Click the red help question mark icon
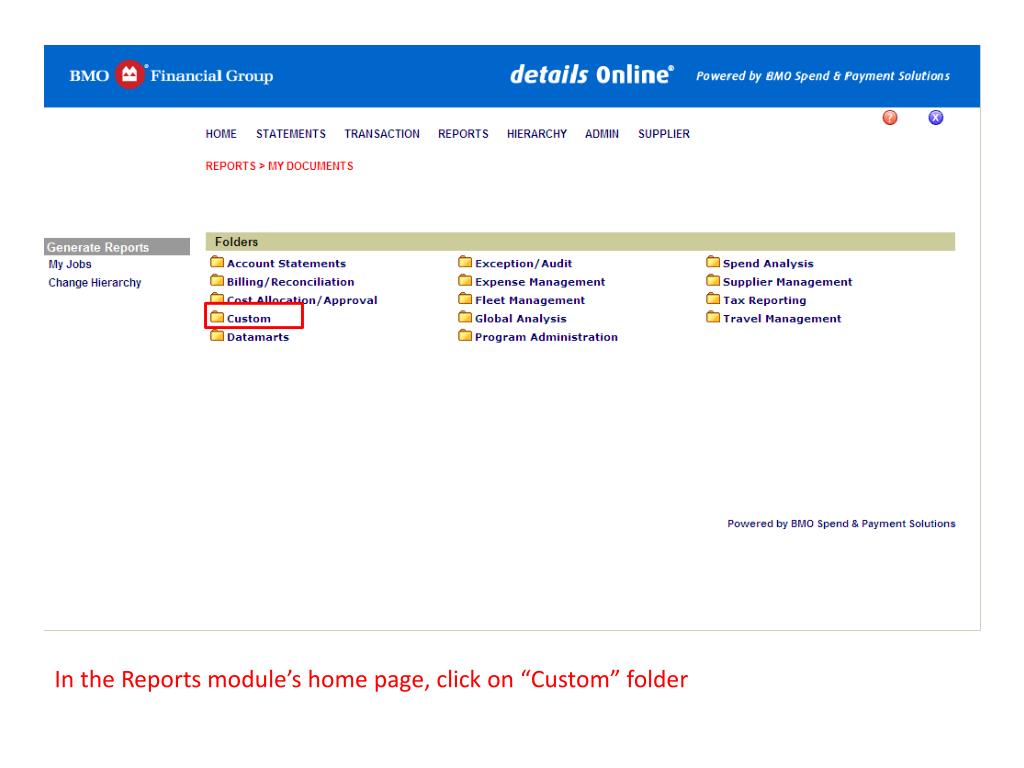 pyautogui.click(x=889, y=118)
